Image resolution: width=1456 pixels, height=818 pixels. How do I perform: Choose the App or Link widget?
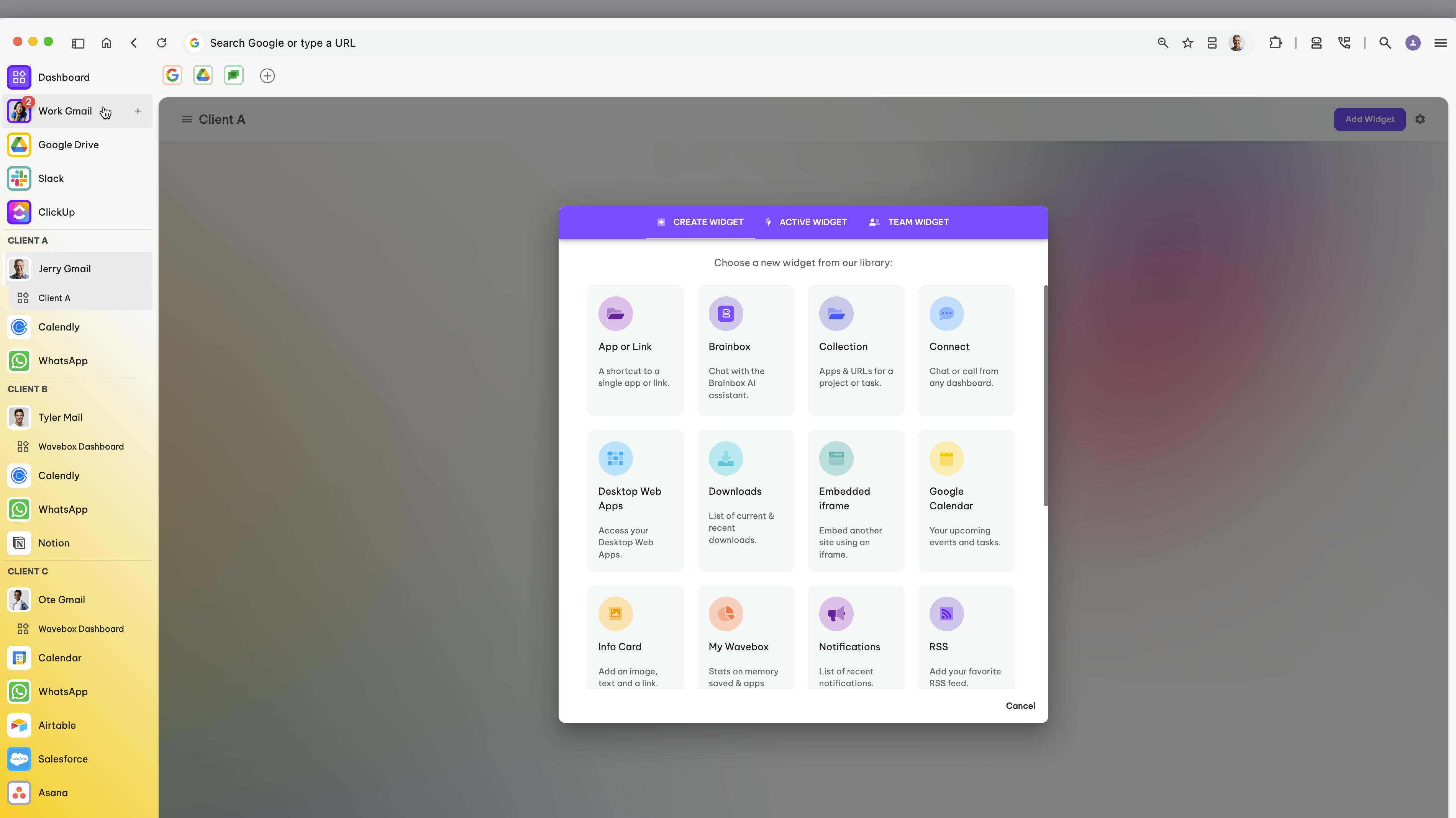click(x=635, y=350)
